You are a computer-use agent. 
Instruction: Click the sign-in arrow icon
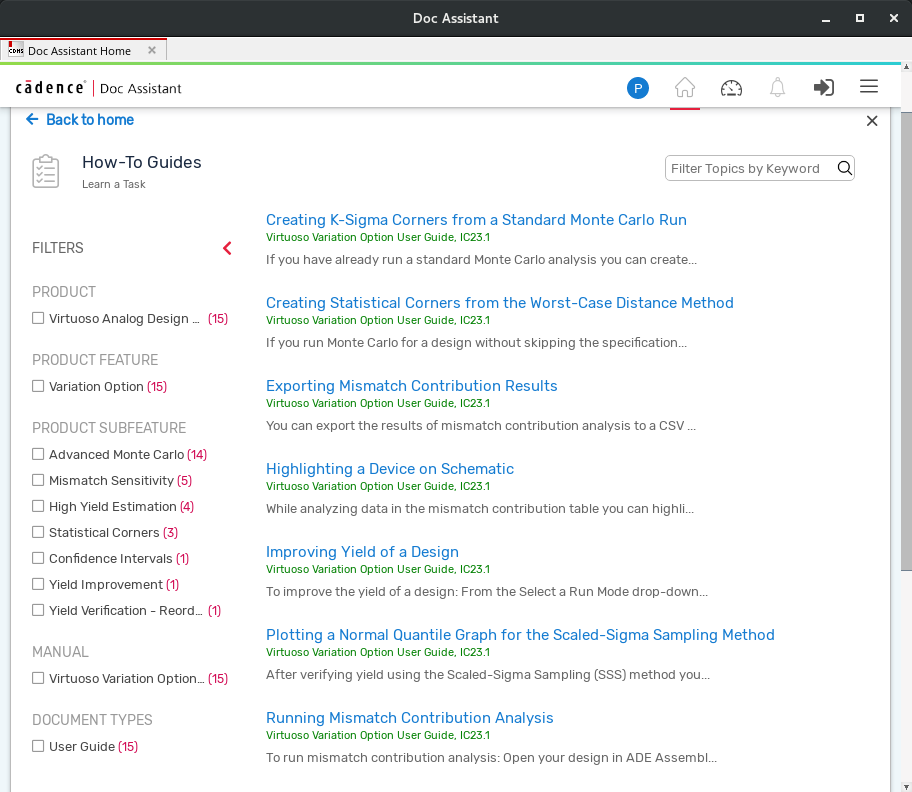(823, 88)
